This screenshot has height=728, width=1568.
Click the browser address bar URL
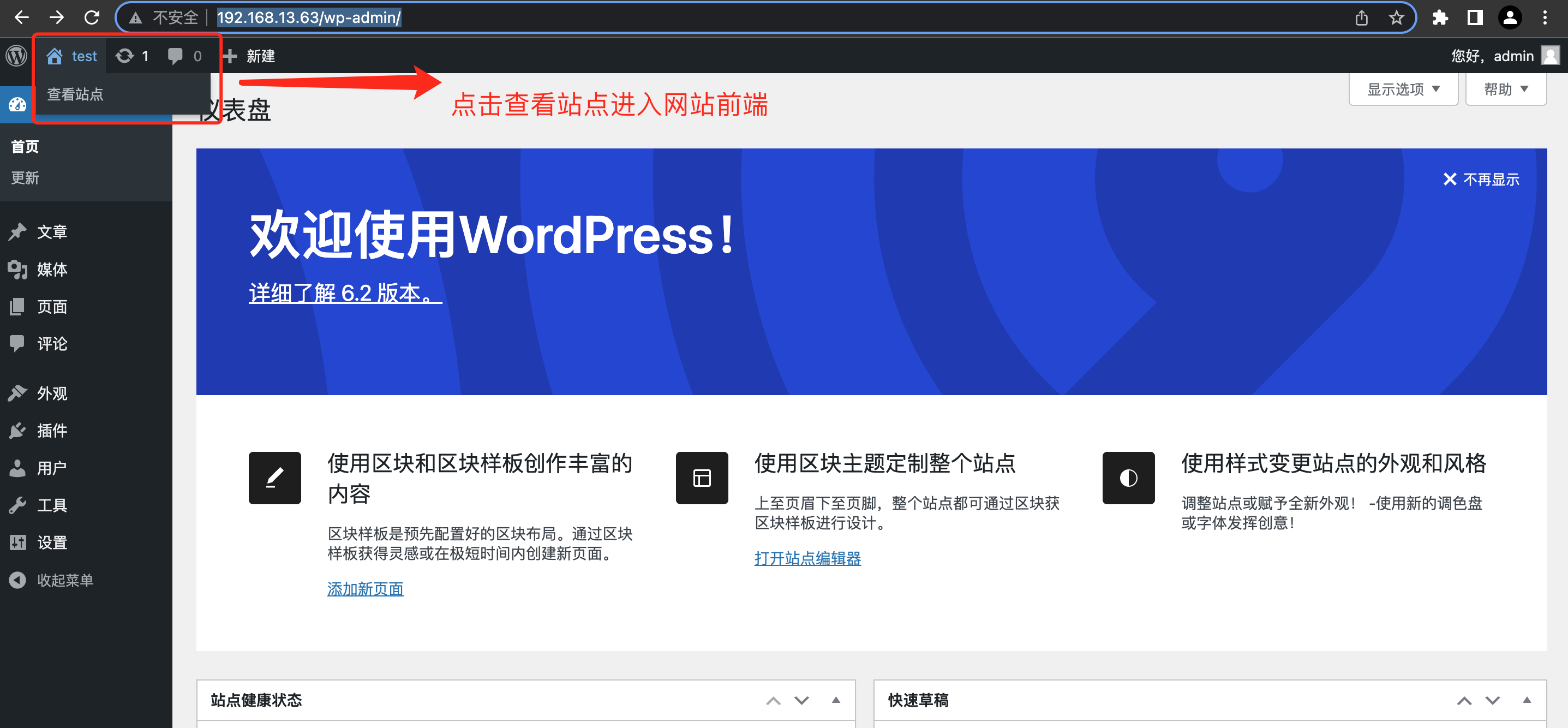pyautogui.click(x=309, y=17)
